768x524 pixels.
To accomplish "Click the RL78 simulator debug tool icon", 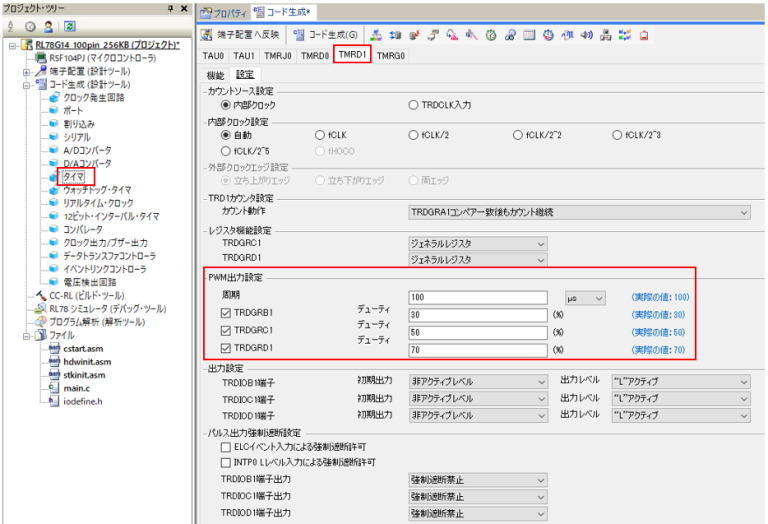I will coord(40,308).
